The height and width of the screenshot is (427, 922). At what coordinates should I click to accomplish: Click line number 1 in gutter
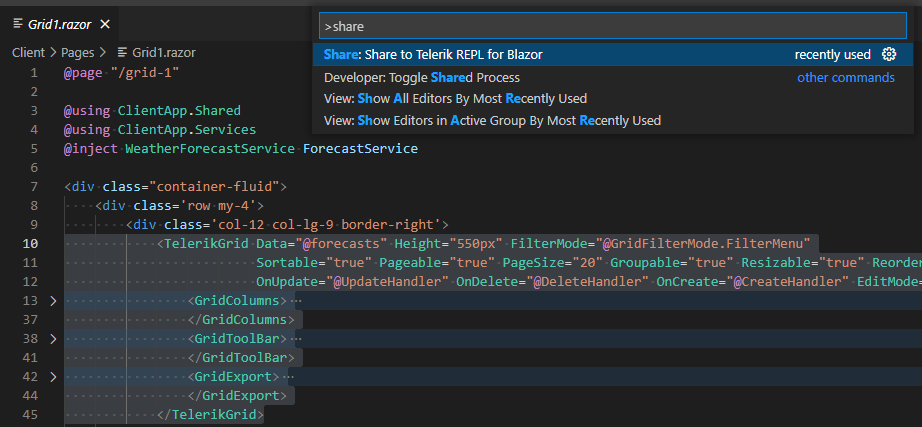click(34, 74)
